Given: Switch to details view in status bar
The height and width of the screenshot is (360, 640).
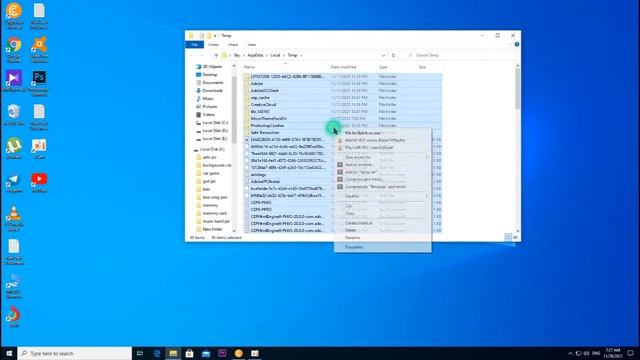Looking at the screenshot, I should [x=508, y=237].
